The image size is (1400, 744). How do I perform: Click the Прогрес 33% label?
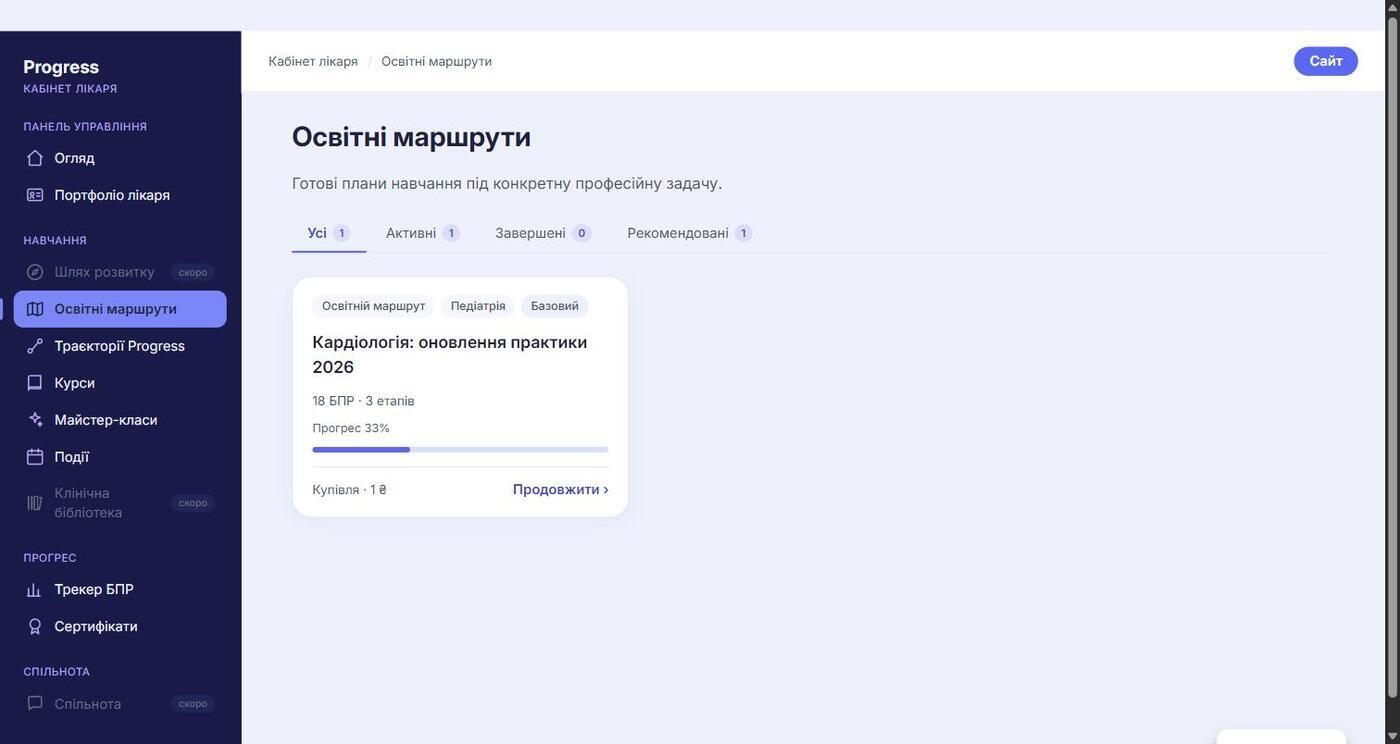tap(351, 428)
